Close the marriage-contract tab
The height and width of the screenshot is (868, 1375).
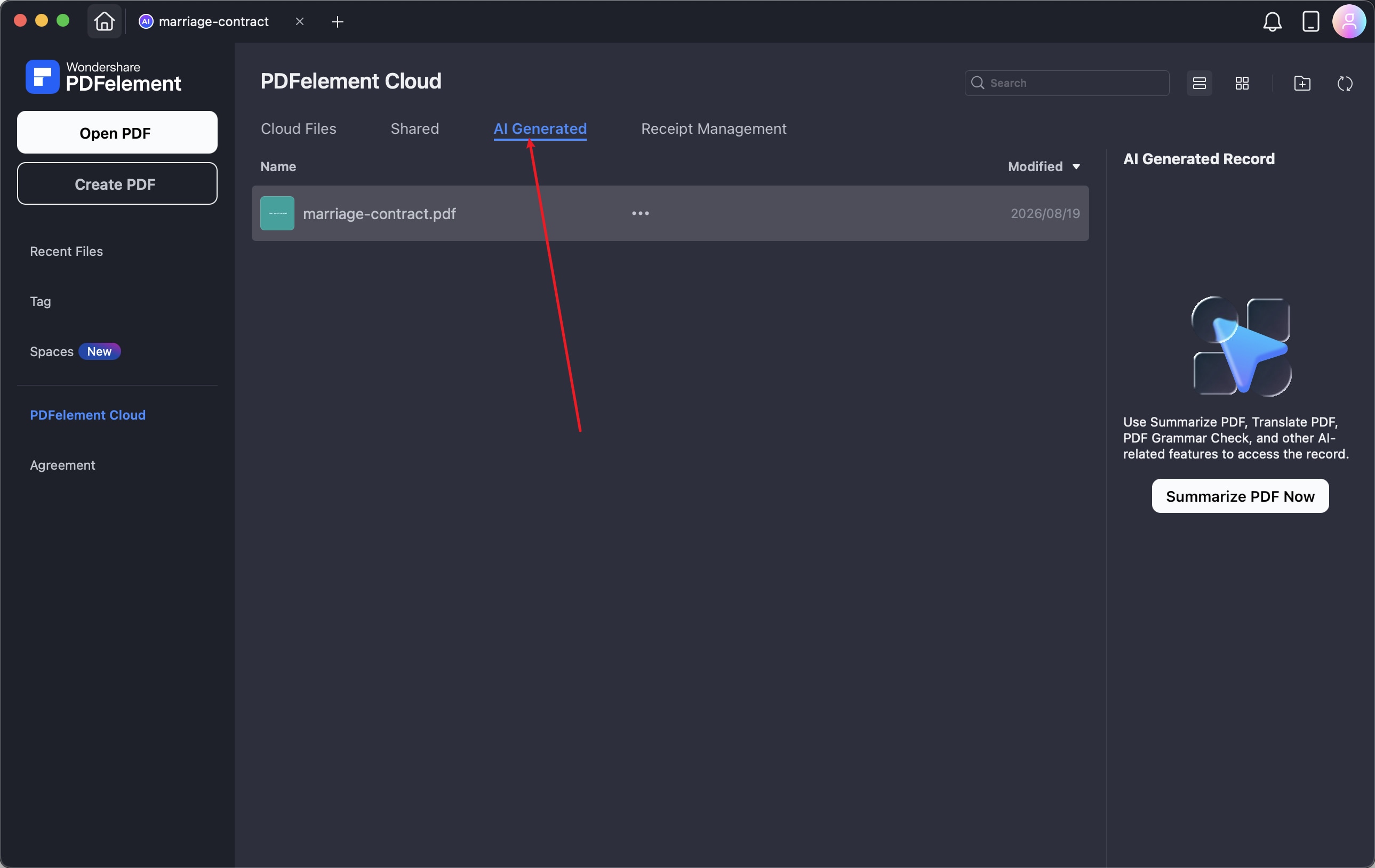coord(300,22)
